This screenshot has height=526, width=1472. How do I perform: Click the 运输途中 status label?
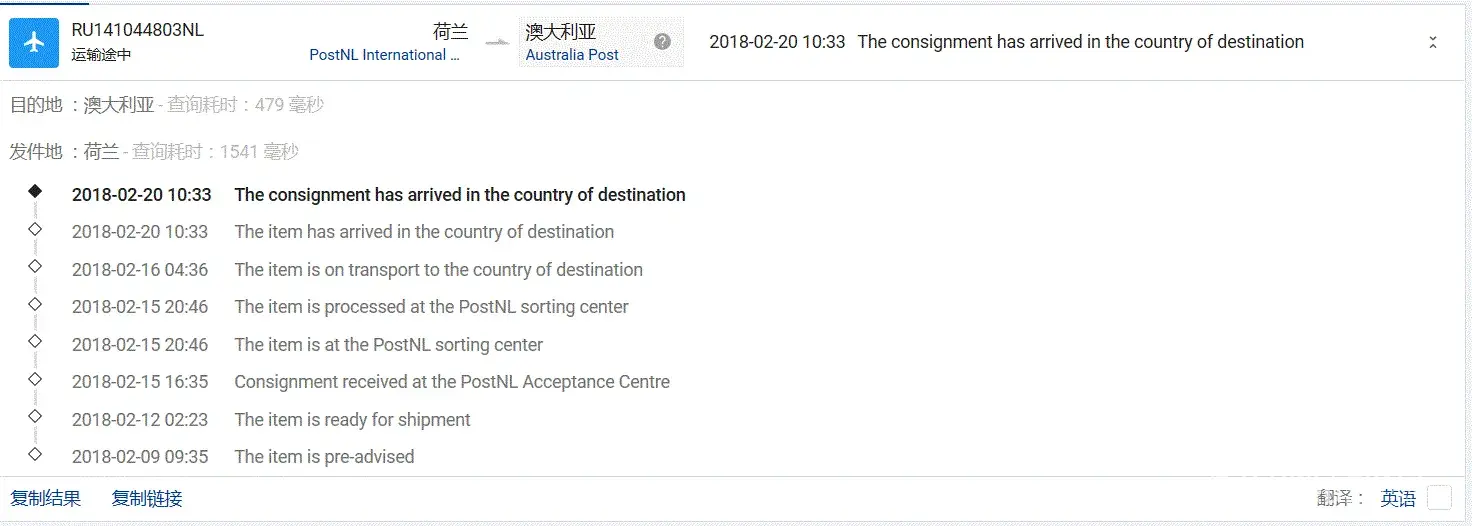point(101,55)
